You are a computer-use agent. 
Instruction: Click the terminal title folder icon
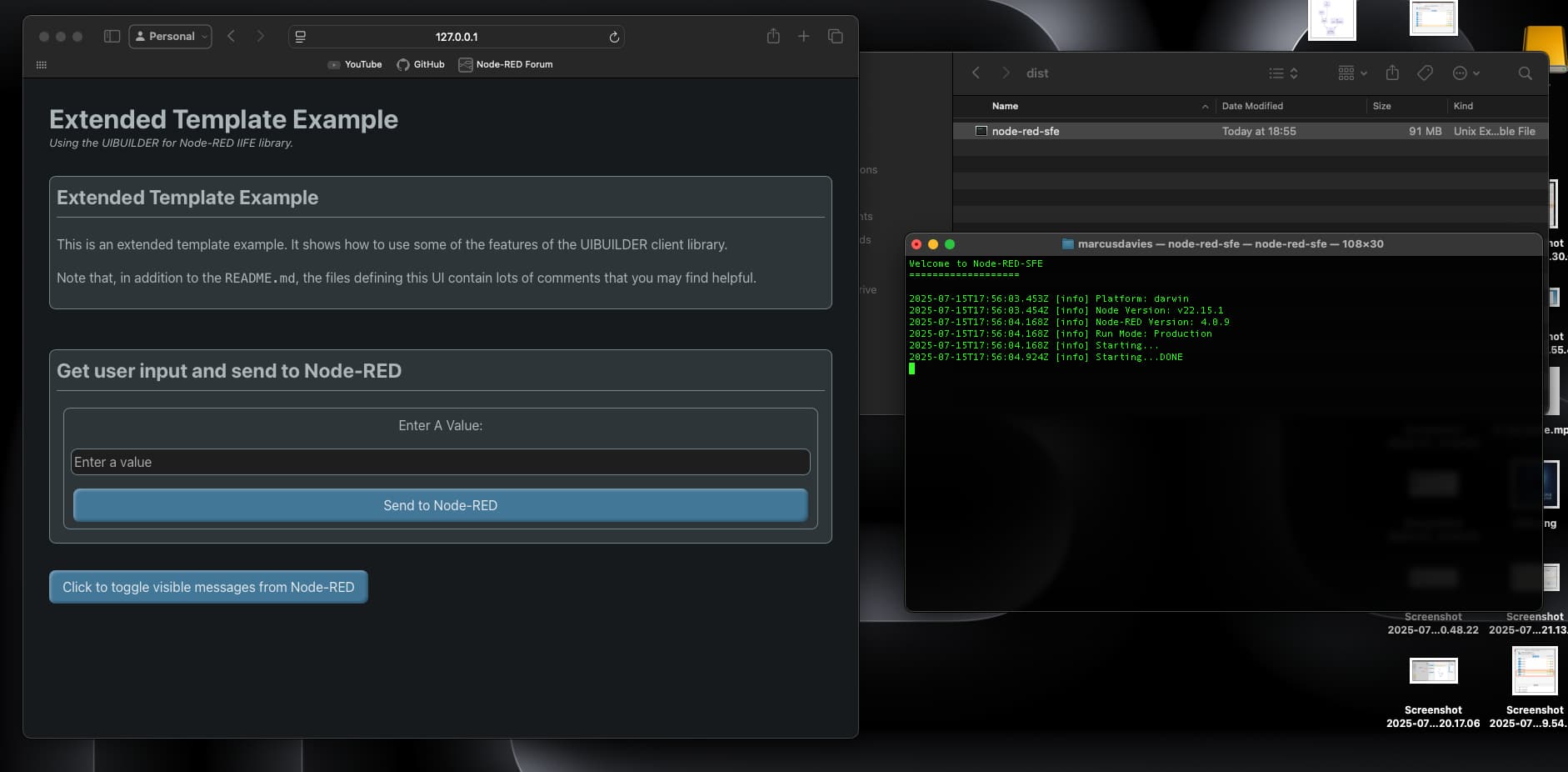[1067, 244]
